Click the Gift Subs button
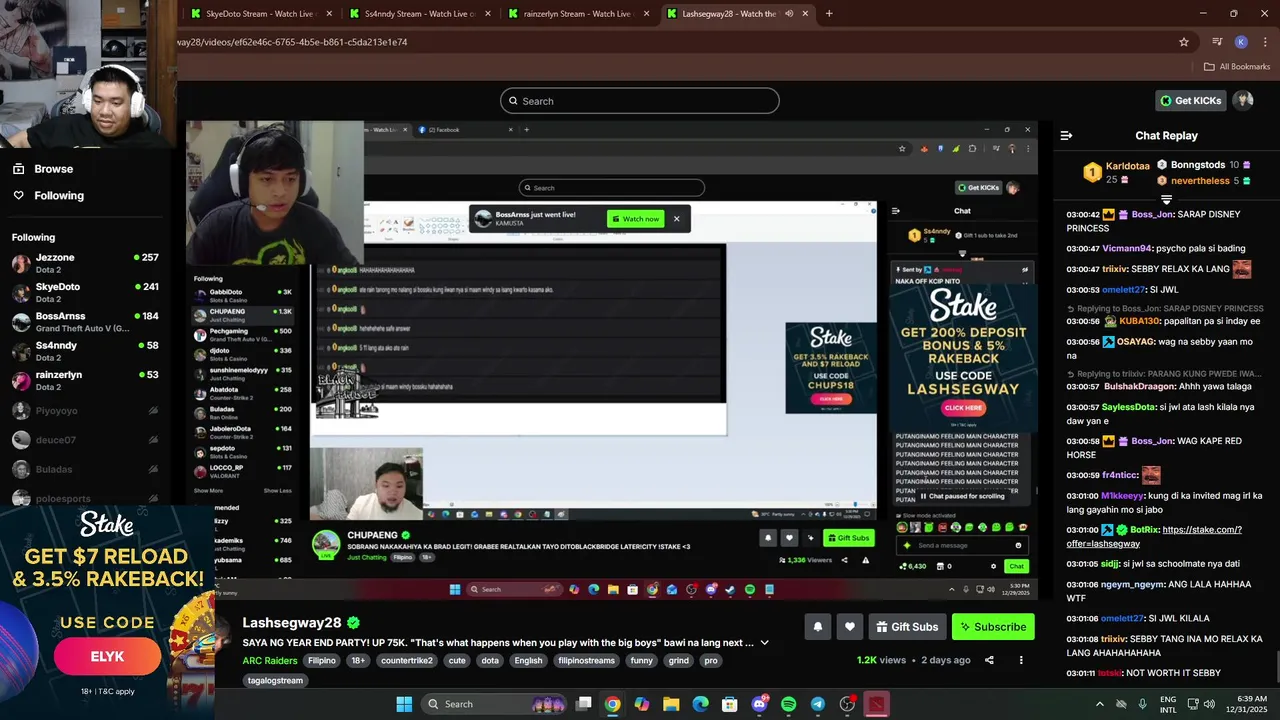 [907, 627]
